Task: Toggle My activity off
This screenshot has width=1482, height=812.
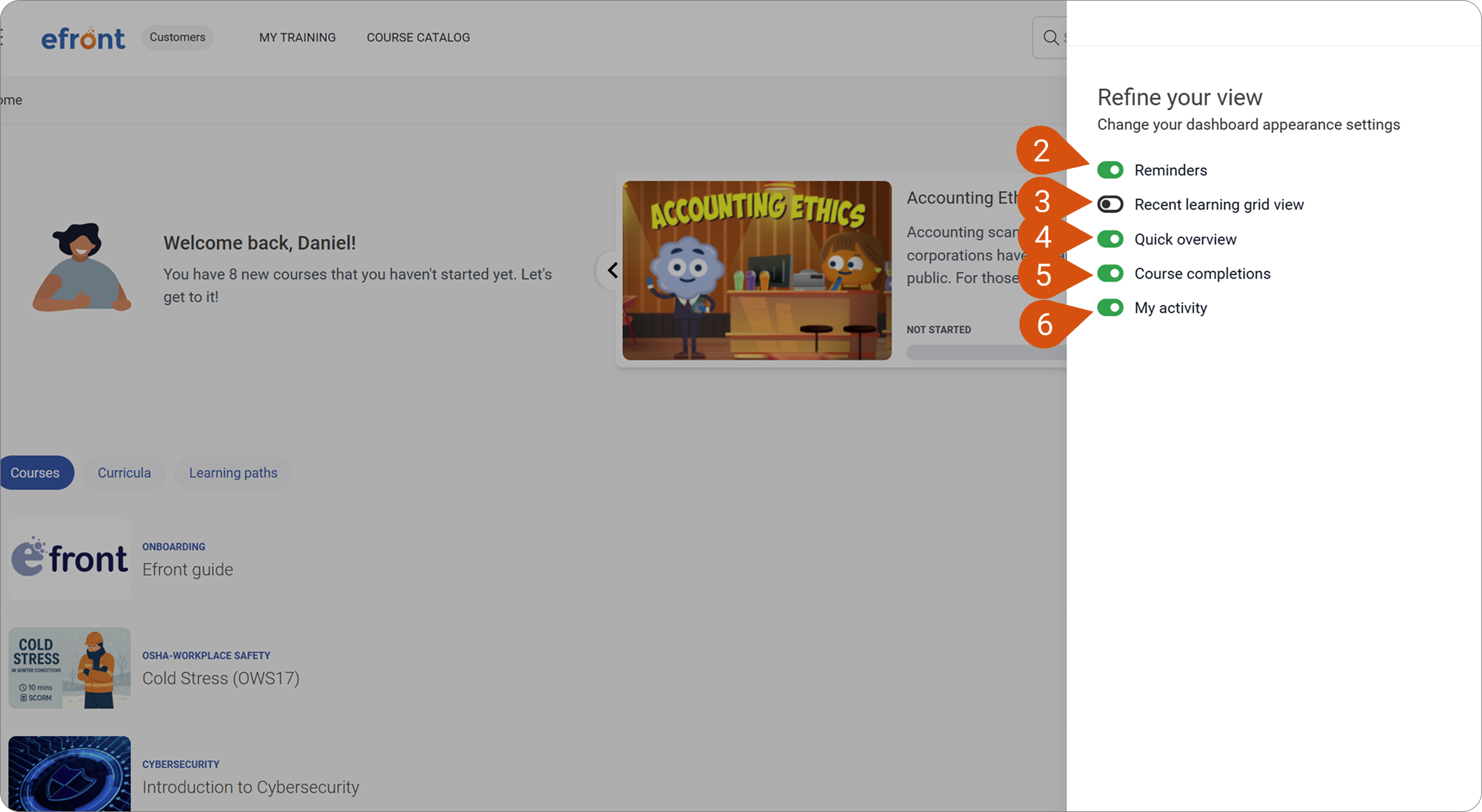Action: tap(1110, 308)
